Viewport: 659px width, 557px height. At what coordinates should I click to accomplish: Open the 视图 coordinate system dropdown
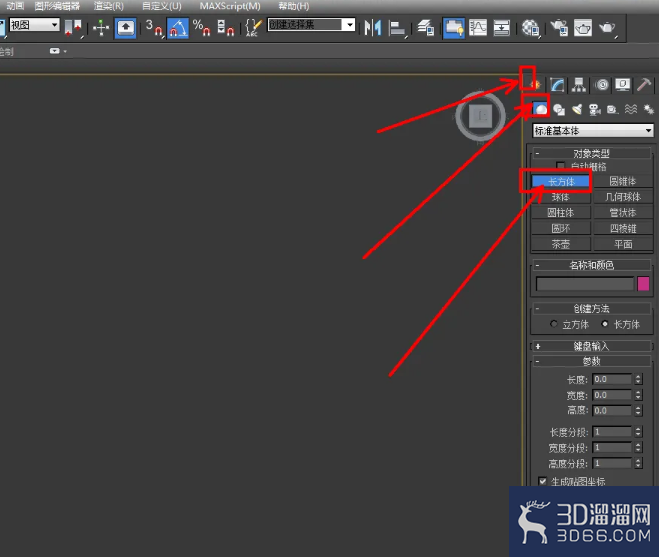tap(34, 25)
